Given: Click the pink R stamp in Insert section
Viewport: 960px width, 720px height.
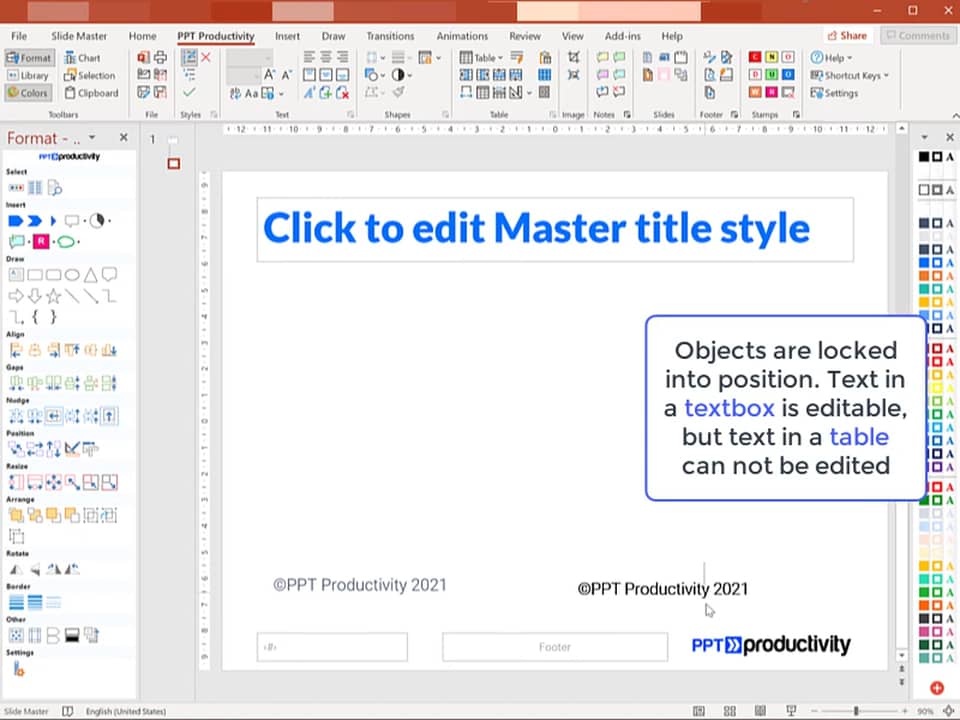Looking at the screenshot, I should (x=41, y=241).
